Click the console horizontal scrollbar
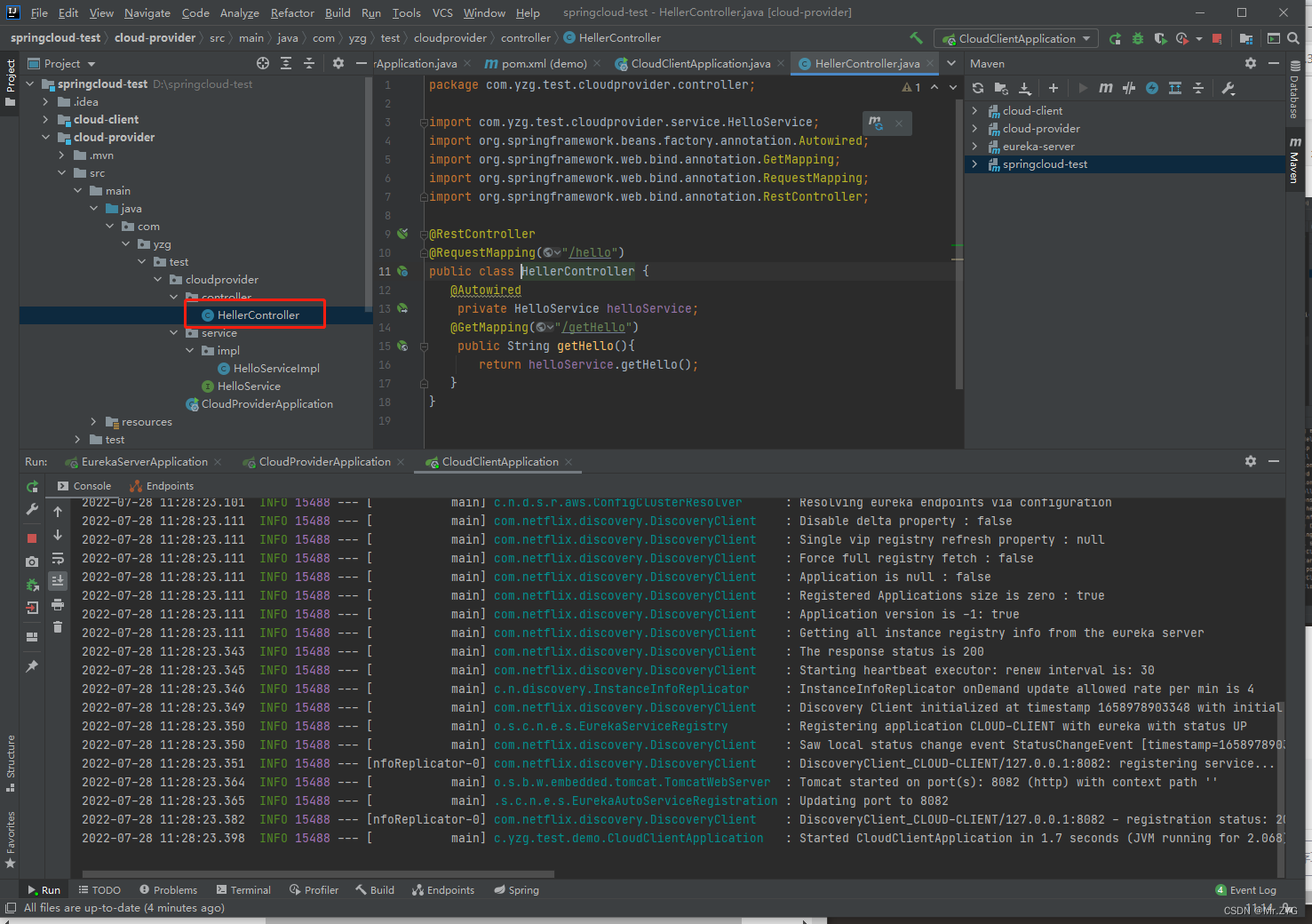This screenshot has width=1312, height=924. pos(318,873)
